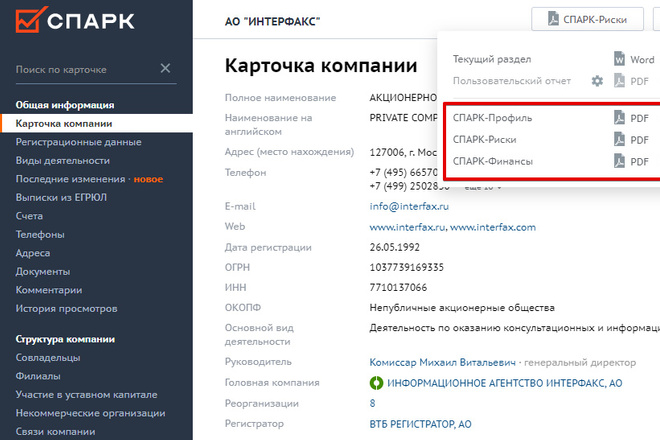The height and width of the screenshot is (440, 660).
Task: Open the 'Совладельцы' sidebar item
Action: click(x=48, y=357)
